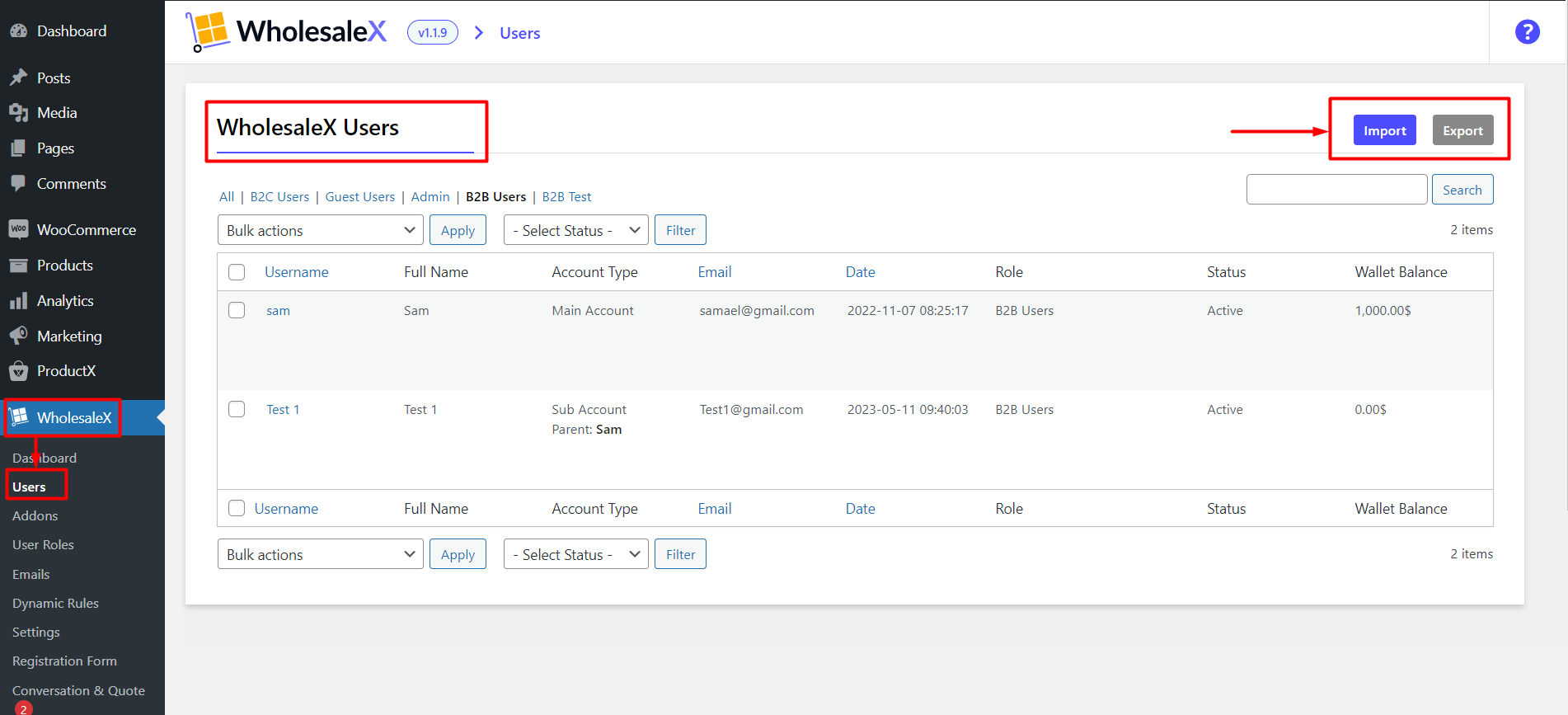The image size is (1568, 715).
Task: Open Registration Form submenu item
Action: (64, 661)
